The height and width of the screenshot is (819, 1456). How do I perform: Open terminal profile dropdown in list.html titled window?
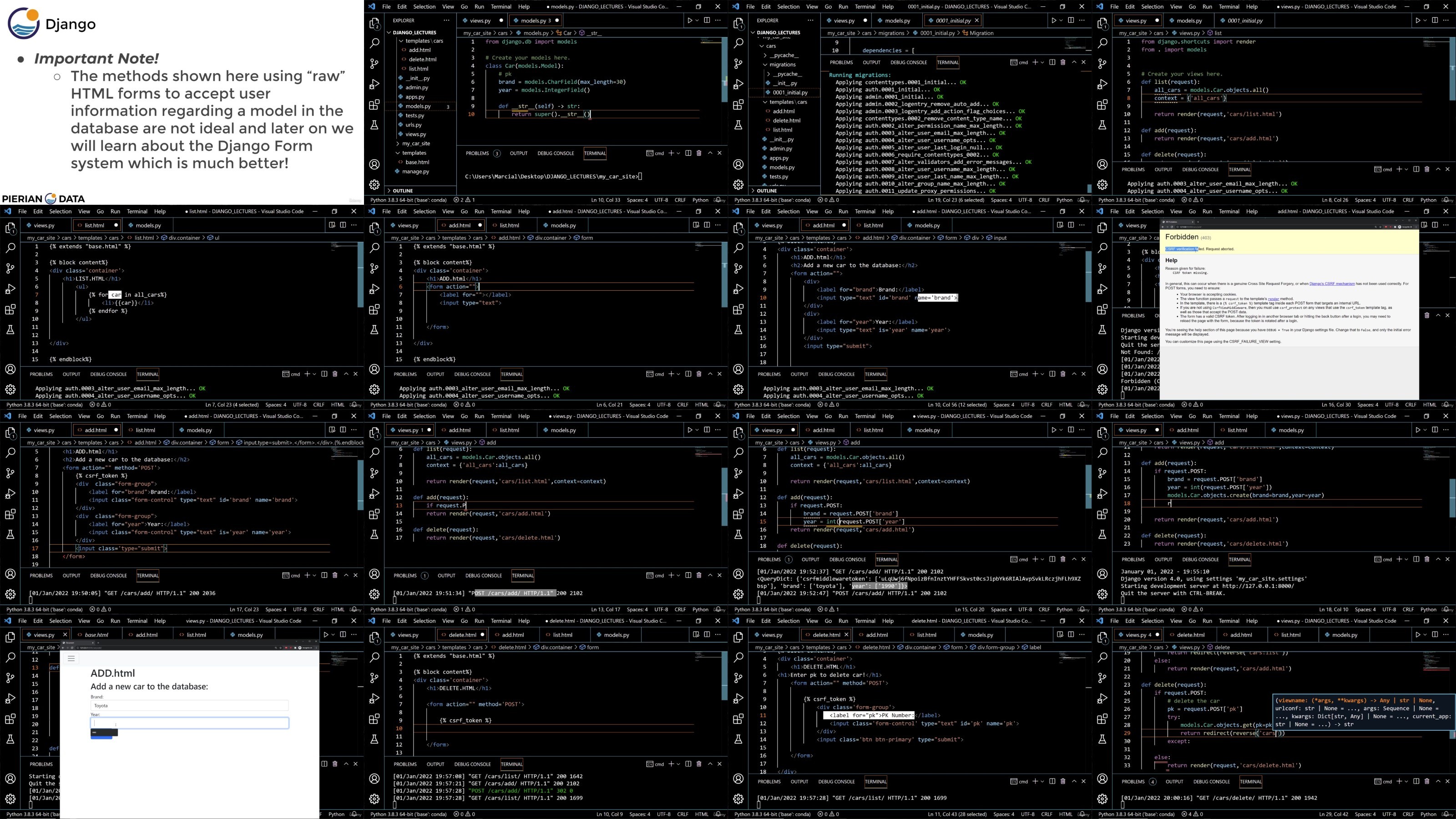click(x=314, y=374)
